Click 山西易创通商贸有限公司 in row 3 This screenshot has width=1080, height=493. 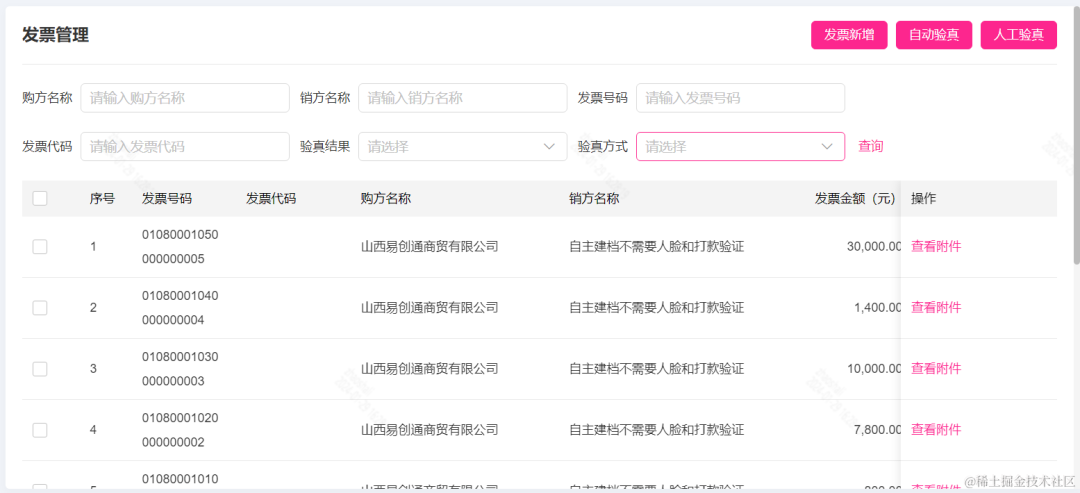[x=430, y=368]
